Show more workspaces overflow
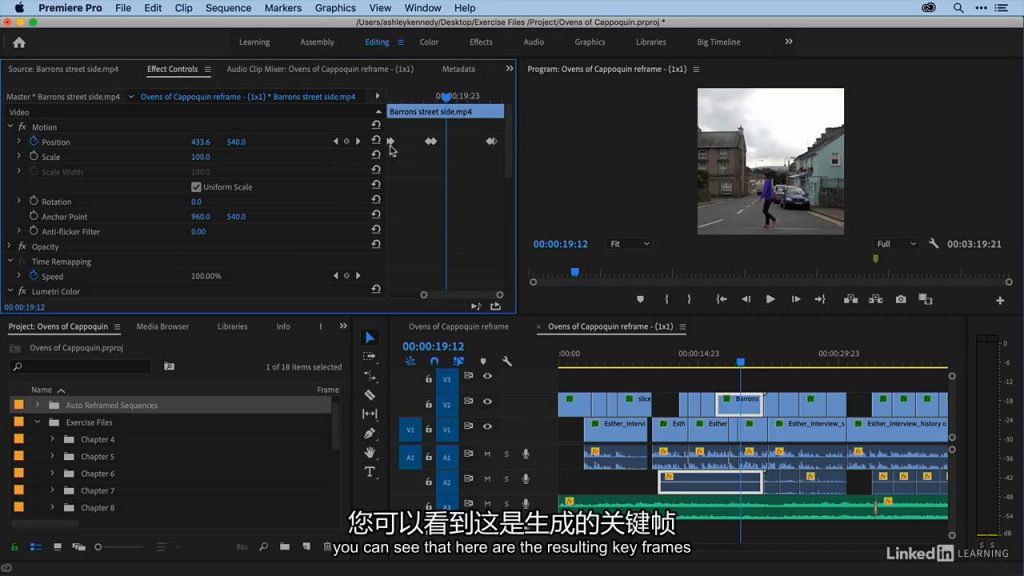Viewport: 1024px width, 576px height. coord(788,41)
